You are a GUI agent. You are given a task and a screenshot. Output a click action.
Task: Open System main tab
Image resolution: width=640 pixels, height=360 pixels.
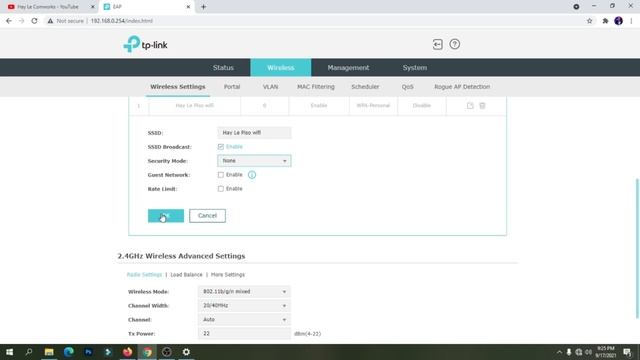coord(415,68)
